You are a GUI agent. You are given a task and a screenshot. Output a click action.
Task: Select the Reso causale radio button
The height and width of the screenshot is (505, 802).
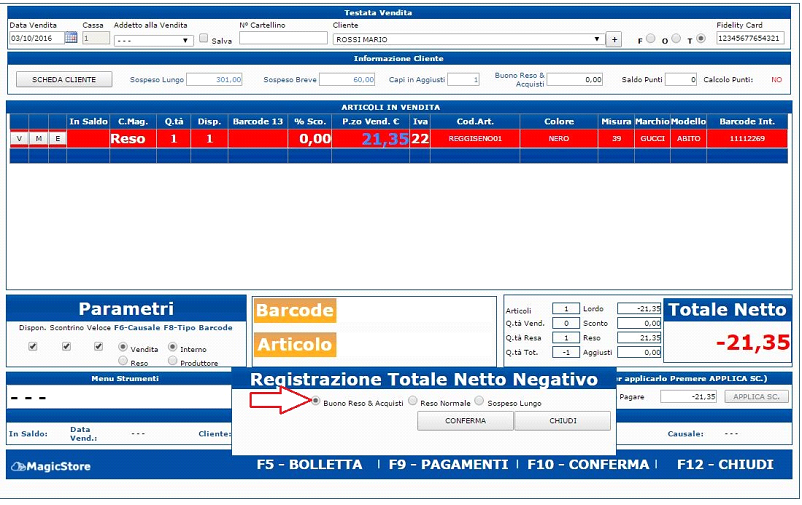click(x=123, y=361)
